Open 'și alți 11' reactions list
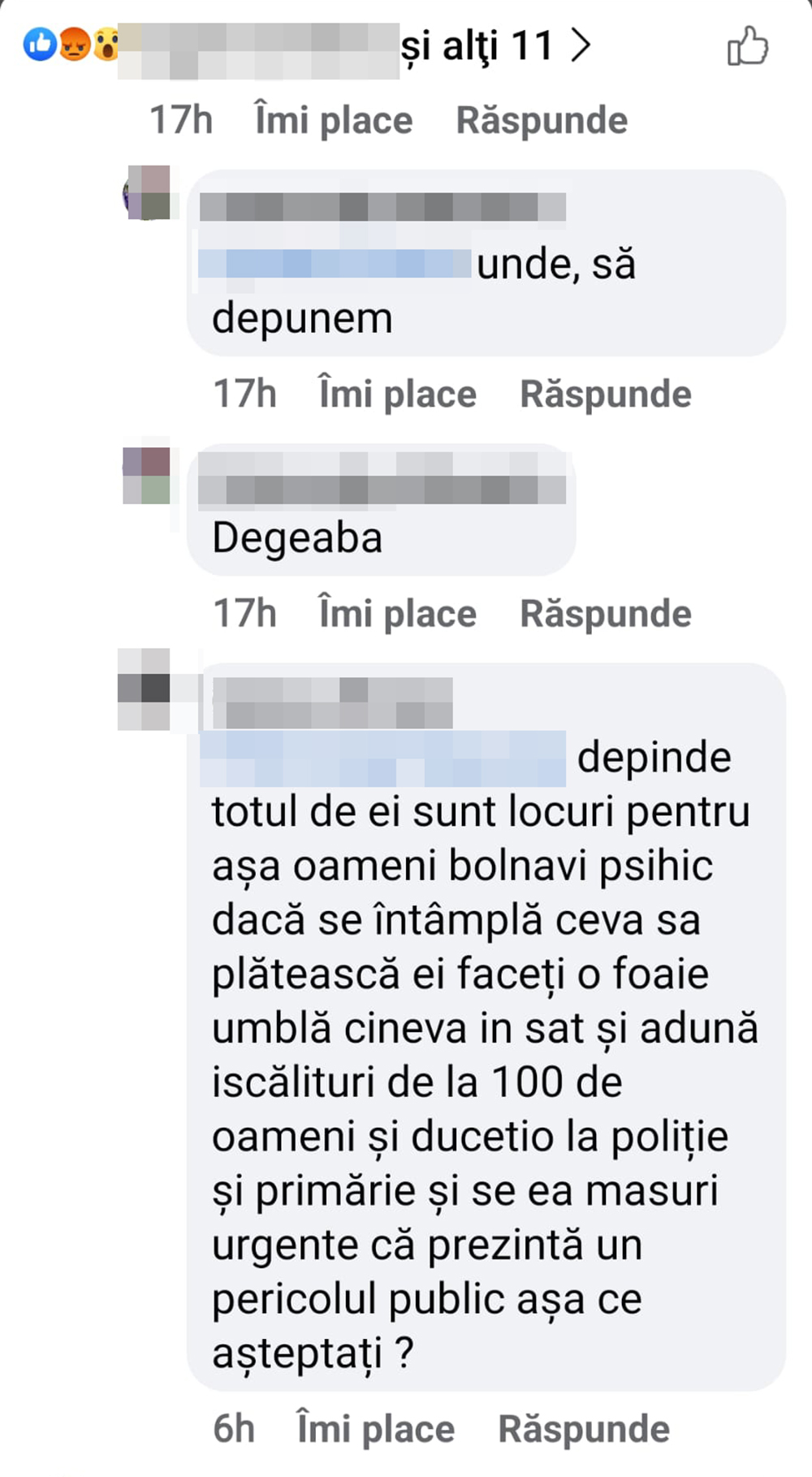This screenshot has width=812, height=1477. pyautogui.click(x=477, y=46)
